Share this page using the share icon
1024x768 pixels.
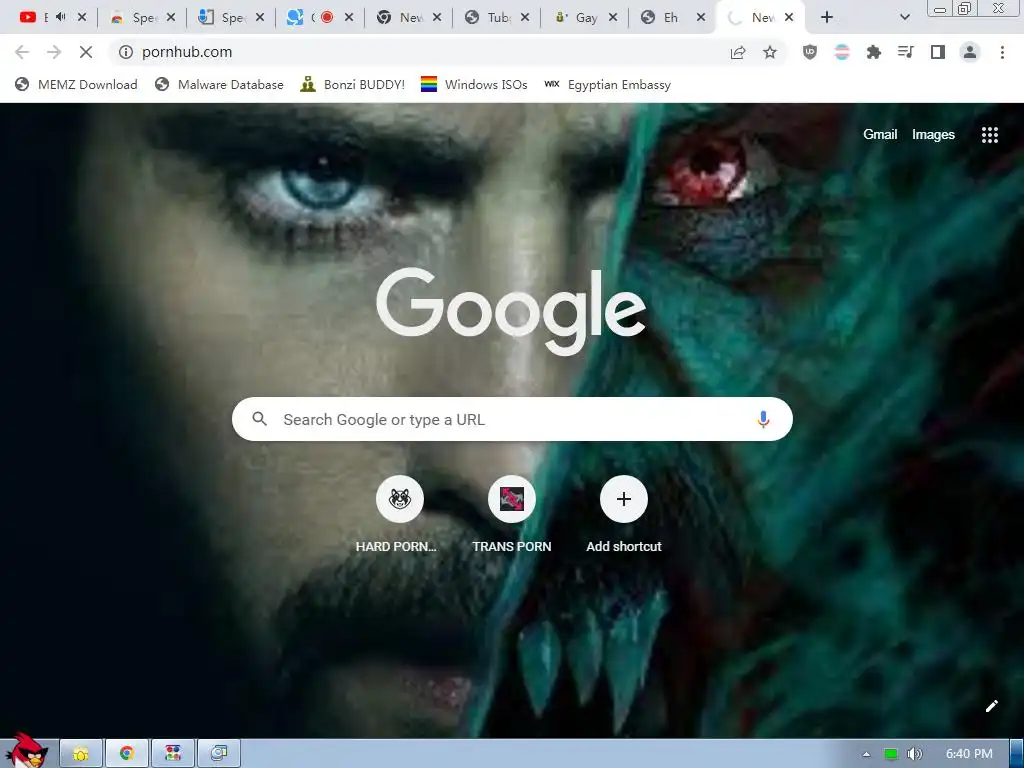tap(738, 52)
